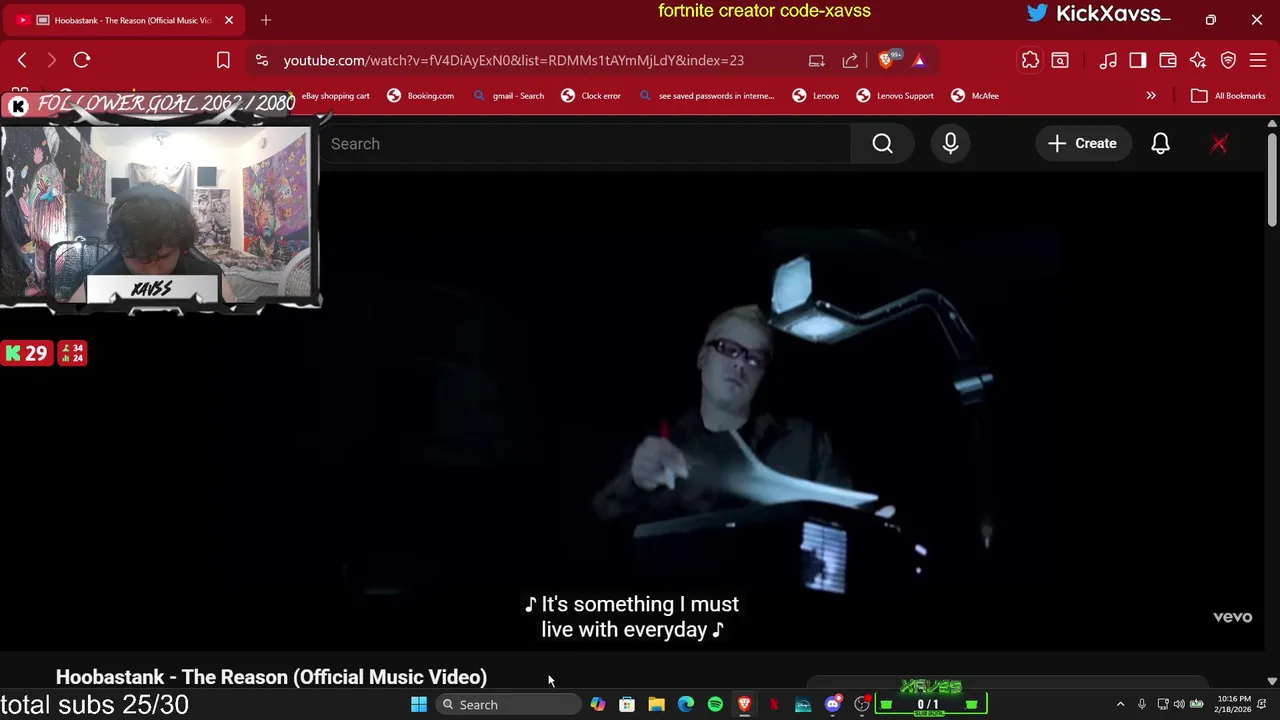The width and height of the screenshot is (1280, 720).
Task: Open see saved passwords bookmark
Action: coord(707,96)
